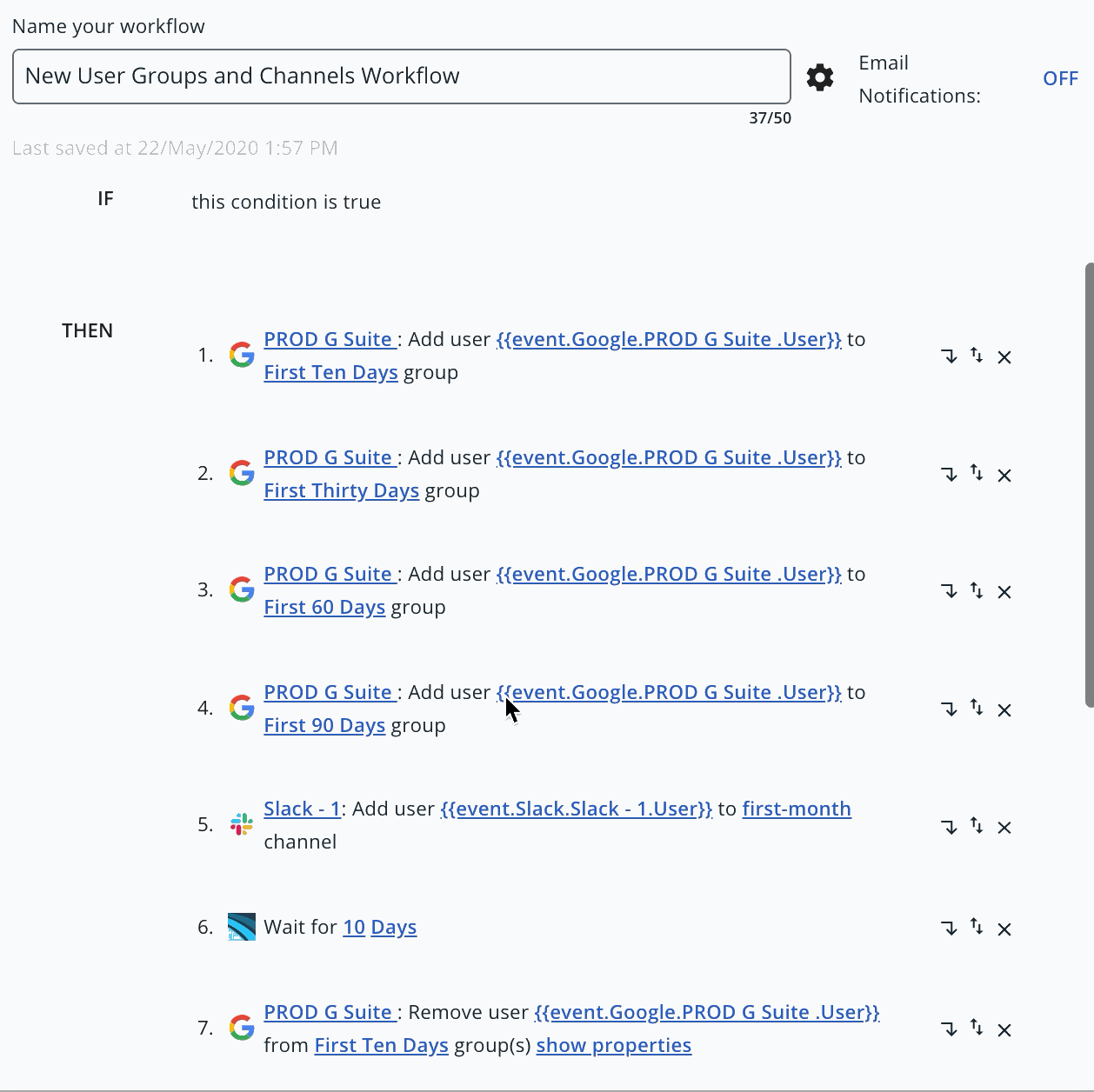Click user variable link in action 4
1094x1092 pixels.
coord(669,692)
